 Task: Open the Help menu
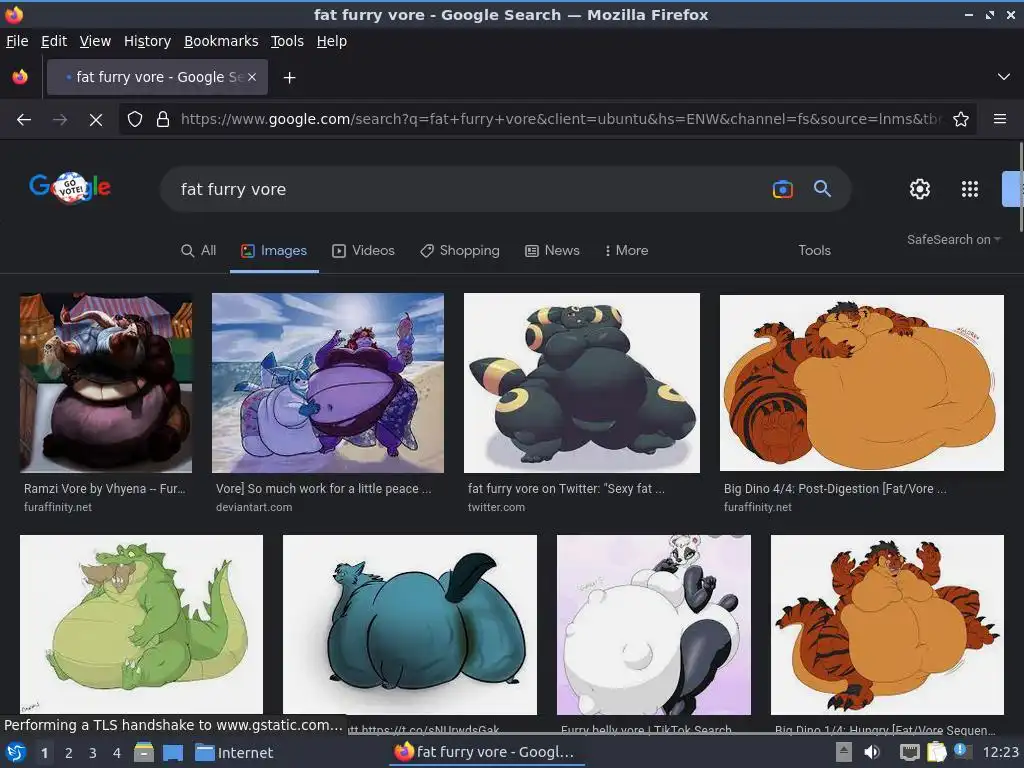tap(332, 41)
